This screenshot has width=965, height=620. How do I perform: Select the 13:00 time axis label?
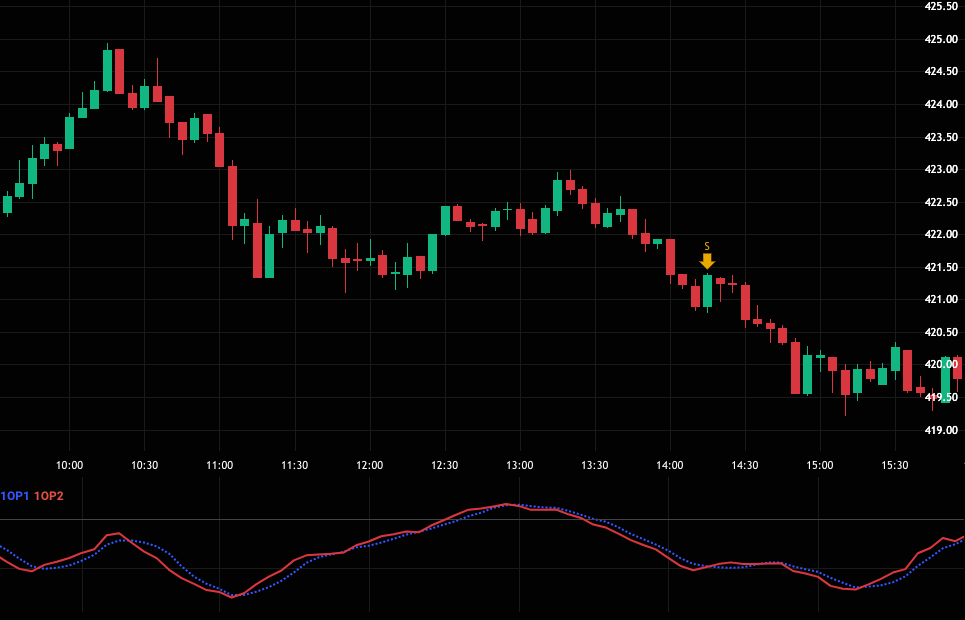(520, 465)
